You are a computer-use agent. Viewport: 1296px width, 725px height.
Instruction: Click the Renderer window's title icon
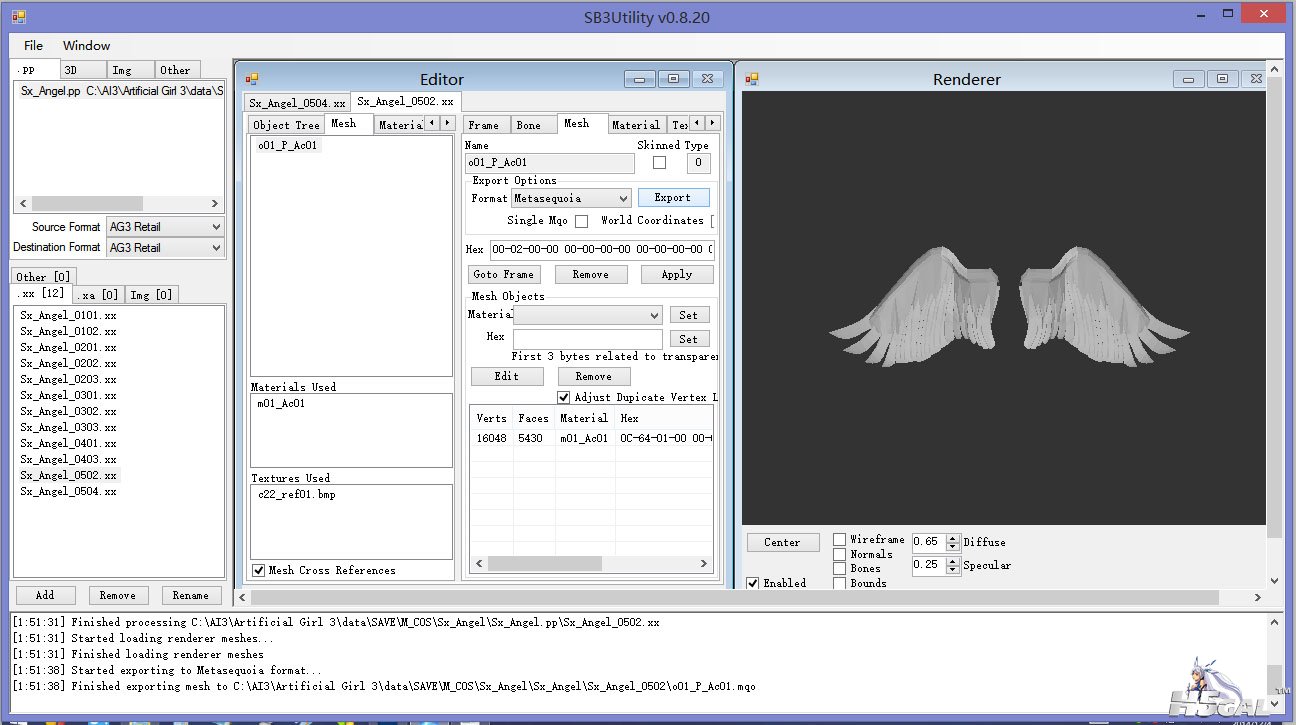[x=752, y=79]
